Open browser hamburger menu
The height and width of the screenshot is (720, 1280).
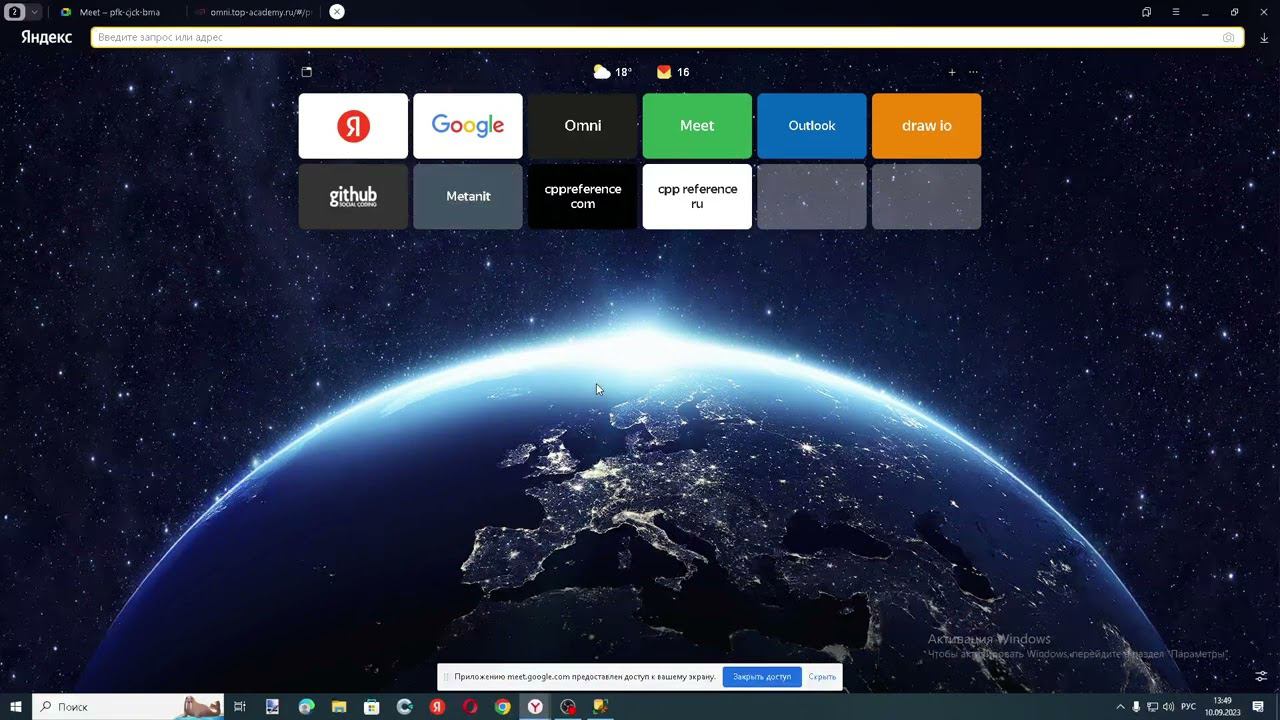tap(1176, 12)
